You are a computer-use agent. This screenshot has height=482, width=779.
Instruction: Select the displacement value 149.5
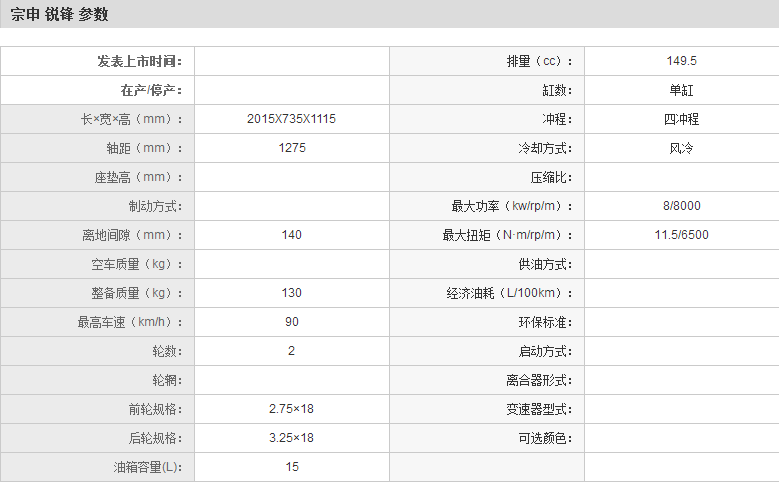(x=681, y=61)
